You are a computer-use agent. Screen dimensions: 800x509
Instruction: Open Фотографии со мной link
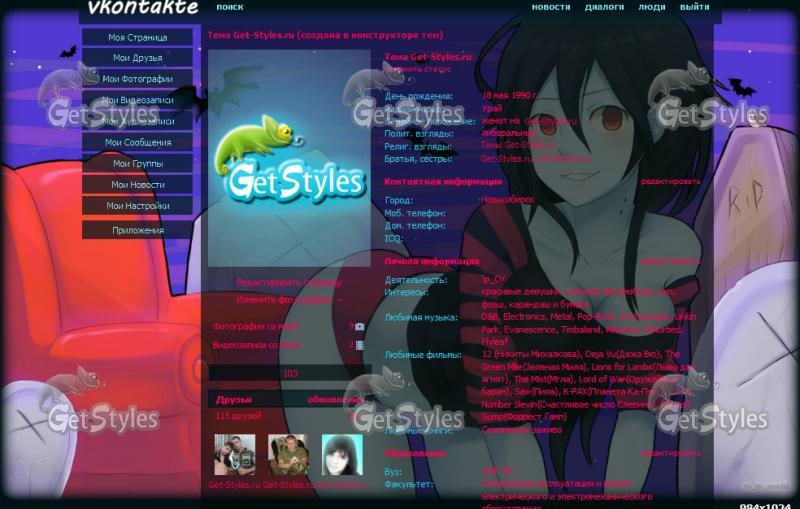click(x=256, y=326)
